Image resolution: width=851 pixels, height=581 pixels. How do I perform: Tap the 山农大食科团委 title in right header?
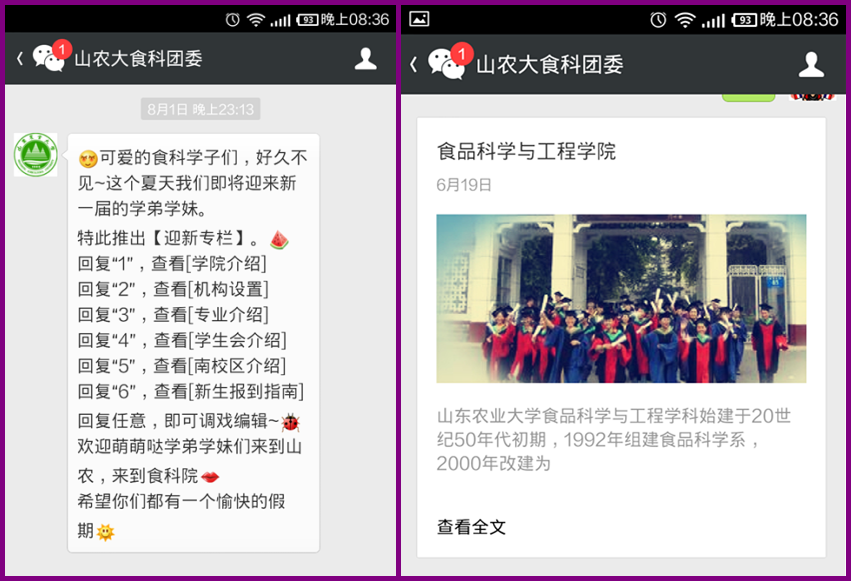tap(549, 65)
